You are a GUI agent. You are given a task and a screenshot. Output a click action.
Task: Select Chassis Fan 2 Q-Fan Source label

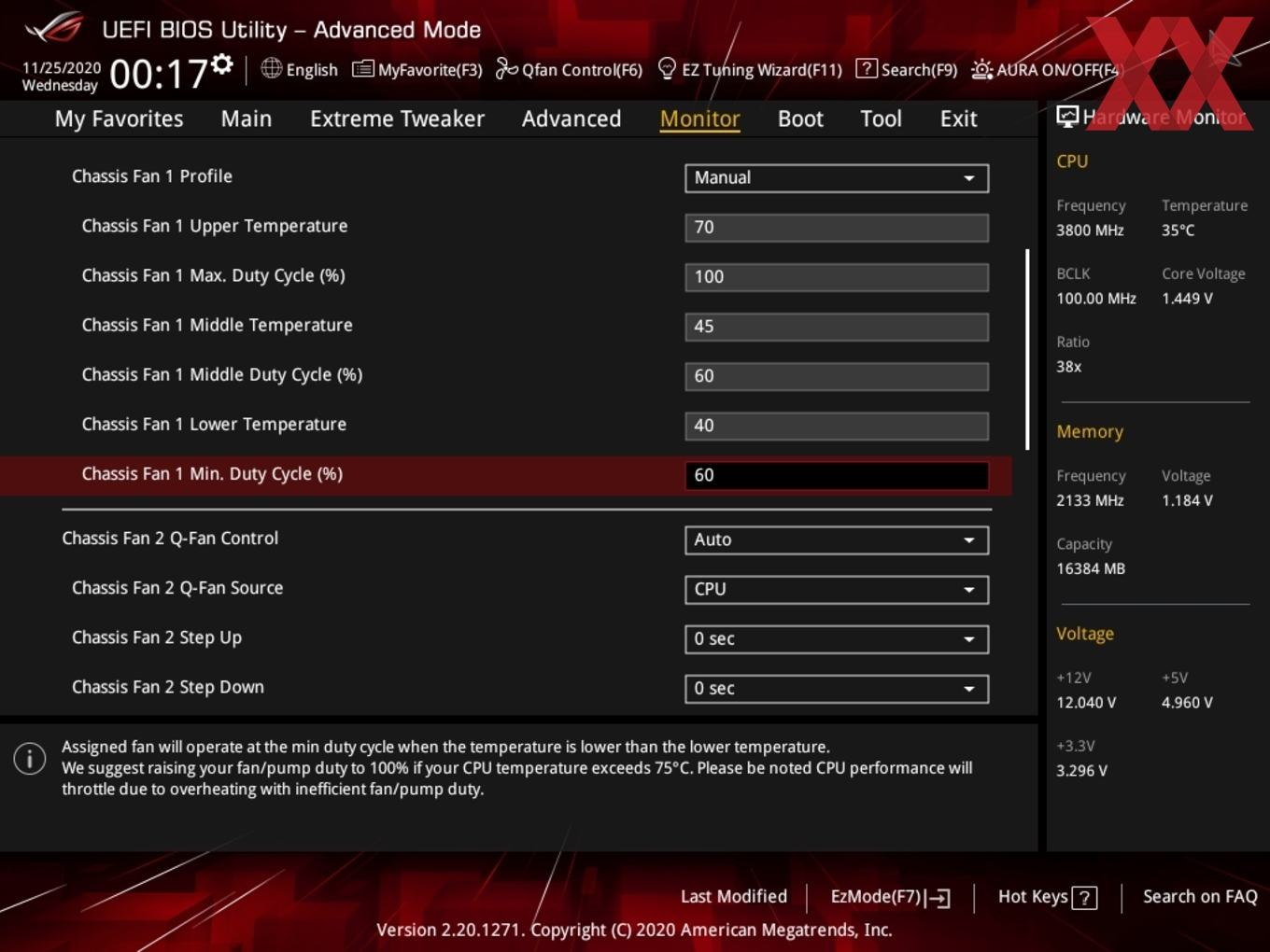pyautogui.click(x=177, y=588)
